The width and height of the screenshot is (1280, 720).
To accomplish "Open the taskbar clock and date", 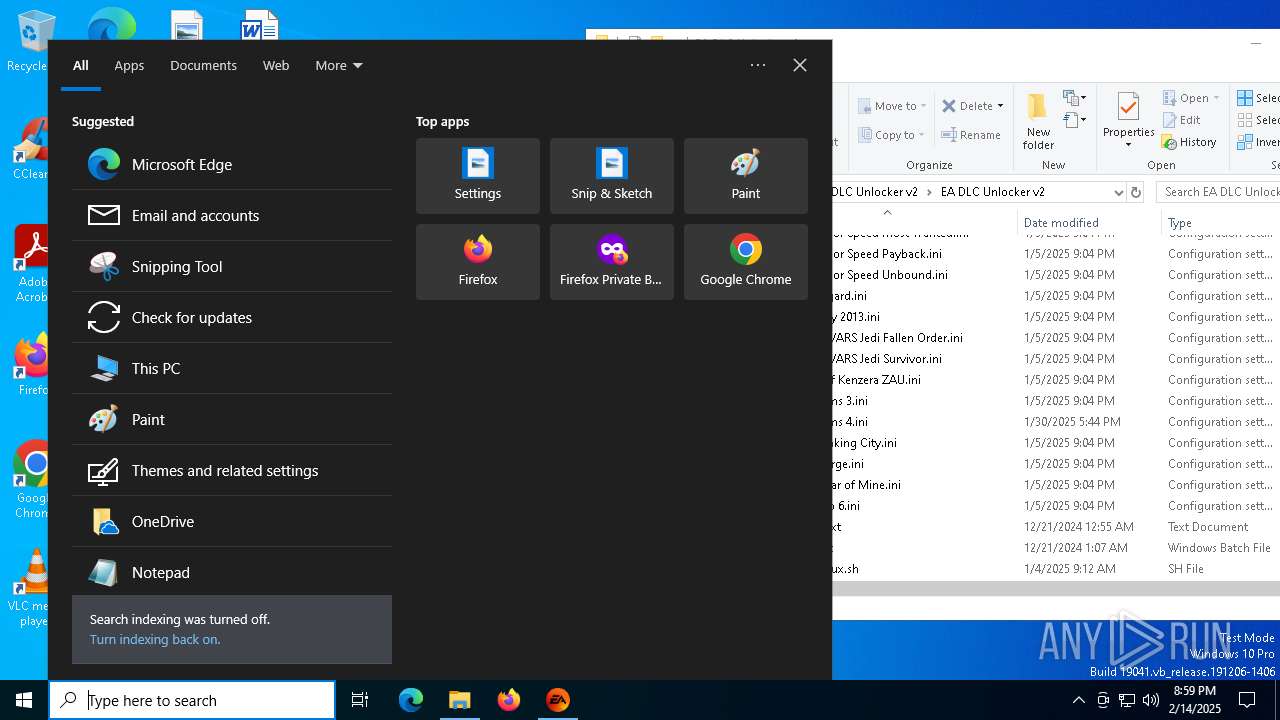I will (x=1196, y=700).
